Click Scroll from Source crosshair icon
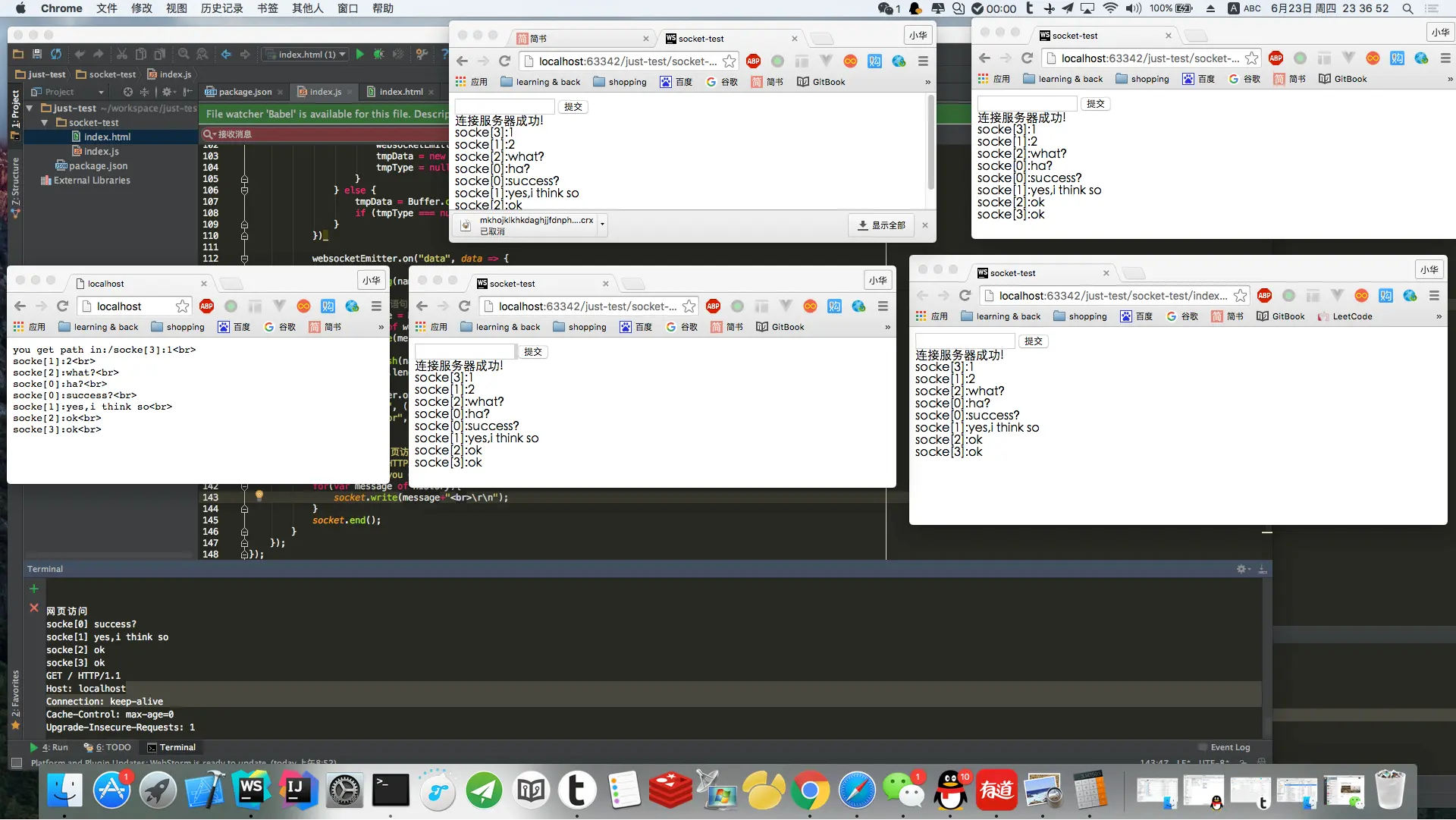Image resolution: width=1456 pixels, height=820 pixels. 127,92
